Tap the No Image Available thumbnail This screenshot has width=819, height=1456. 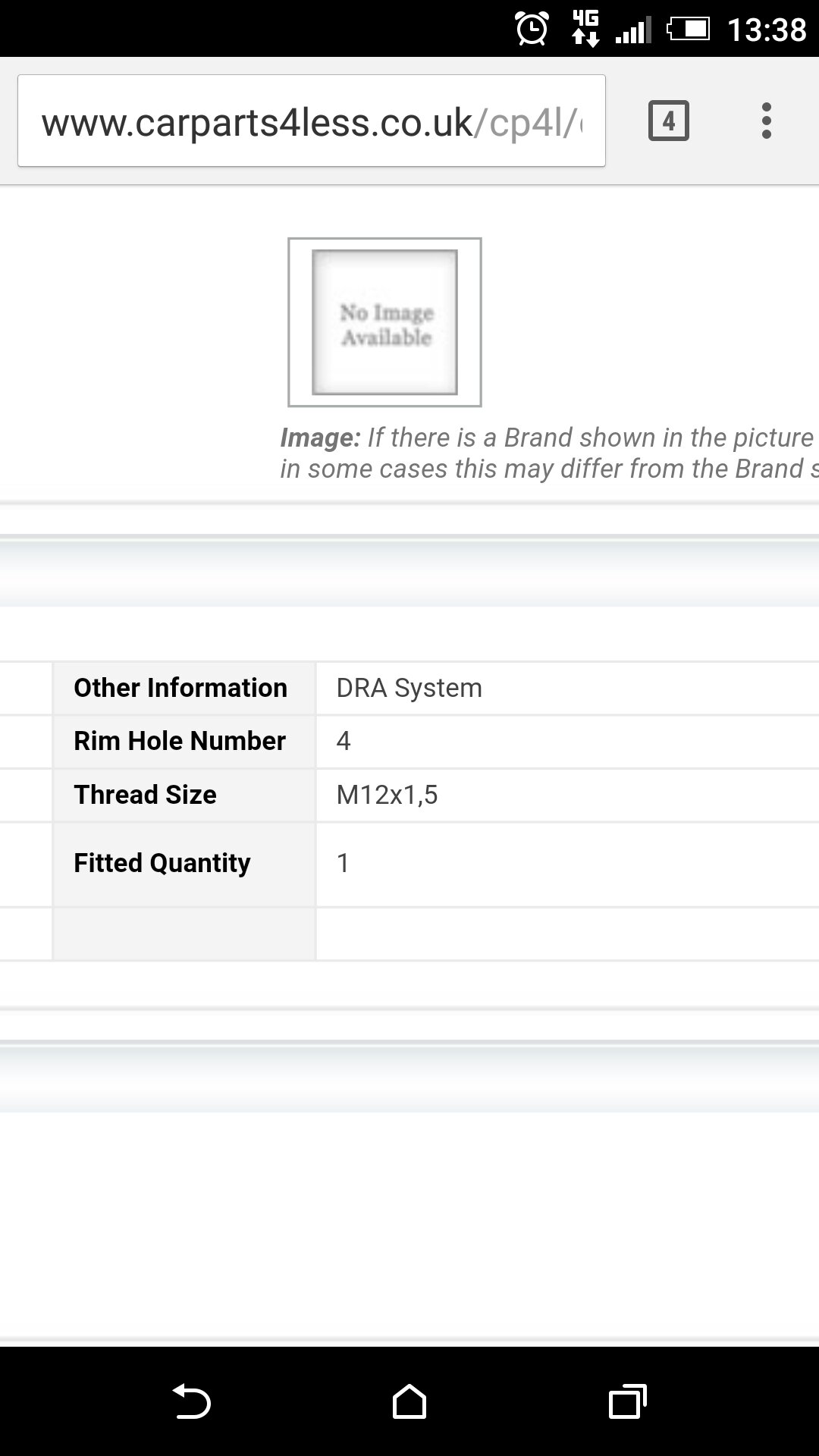(x=384, y=322)
